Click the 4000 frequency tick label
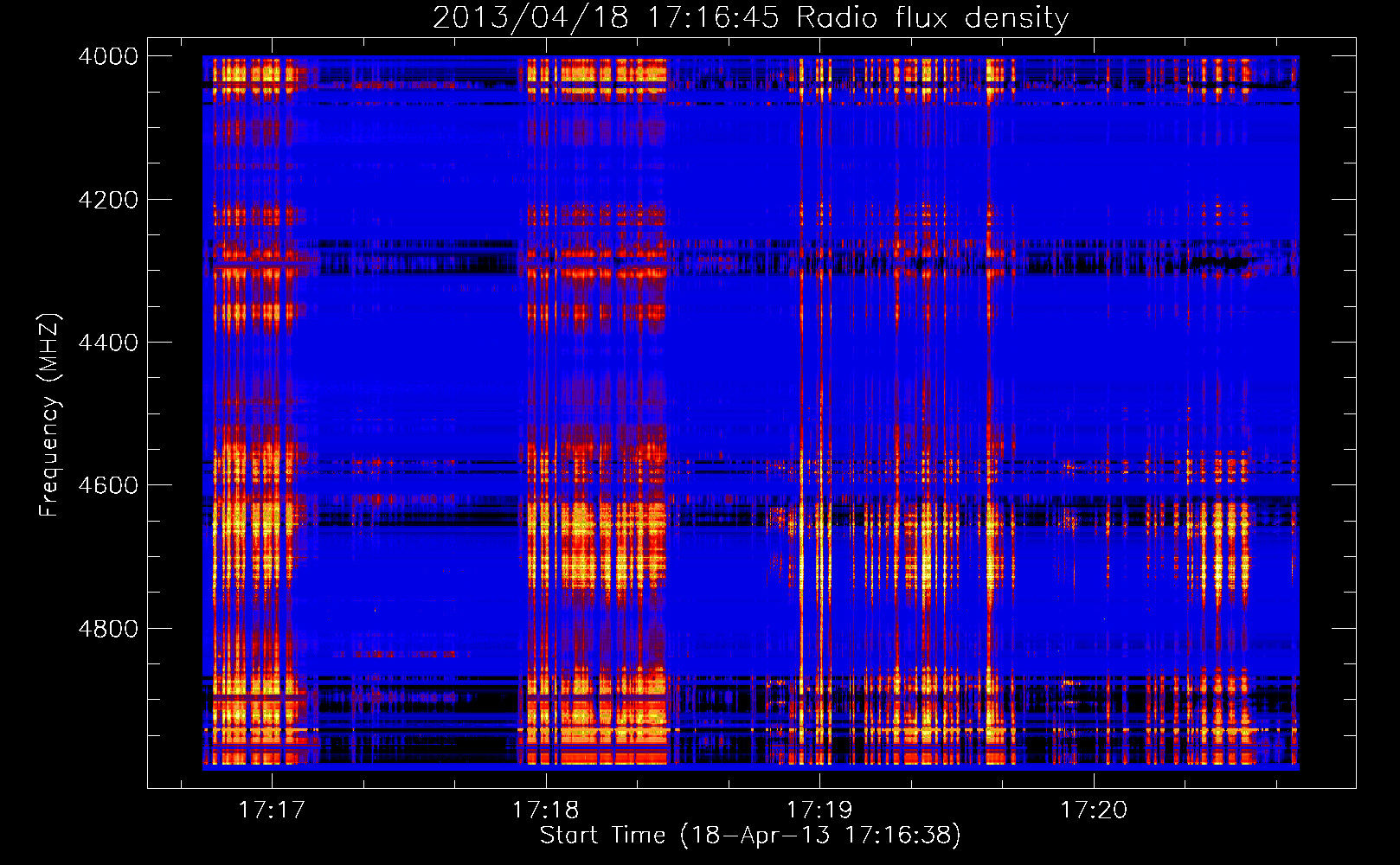Viewport: 1400px width, 865px height. [x=108, y=56]
